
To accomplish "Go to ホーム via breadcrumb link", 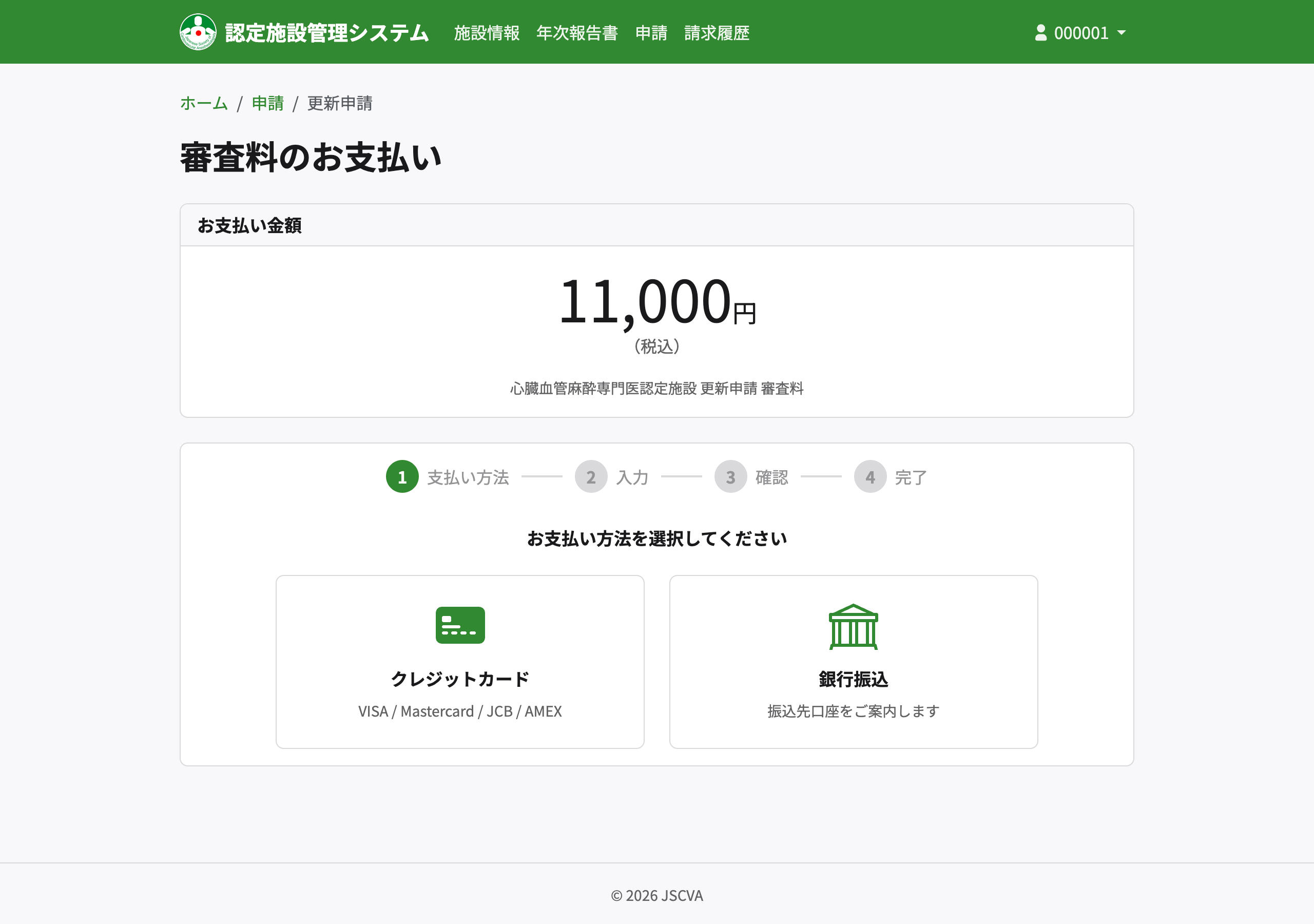I will coord(203,104).
